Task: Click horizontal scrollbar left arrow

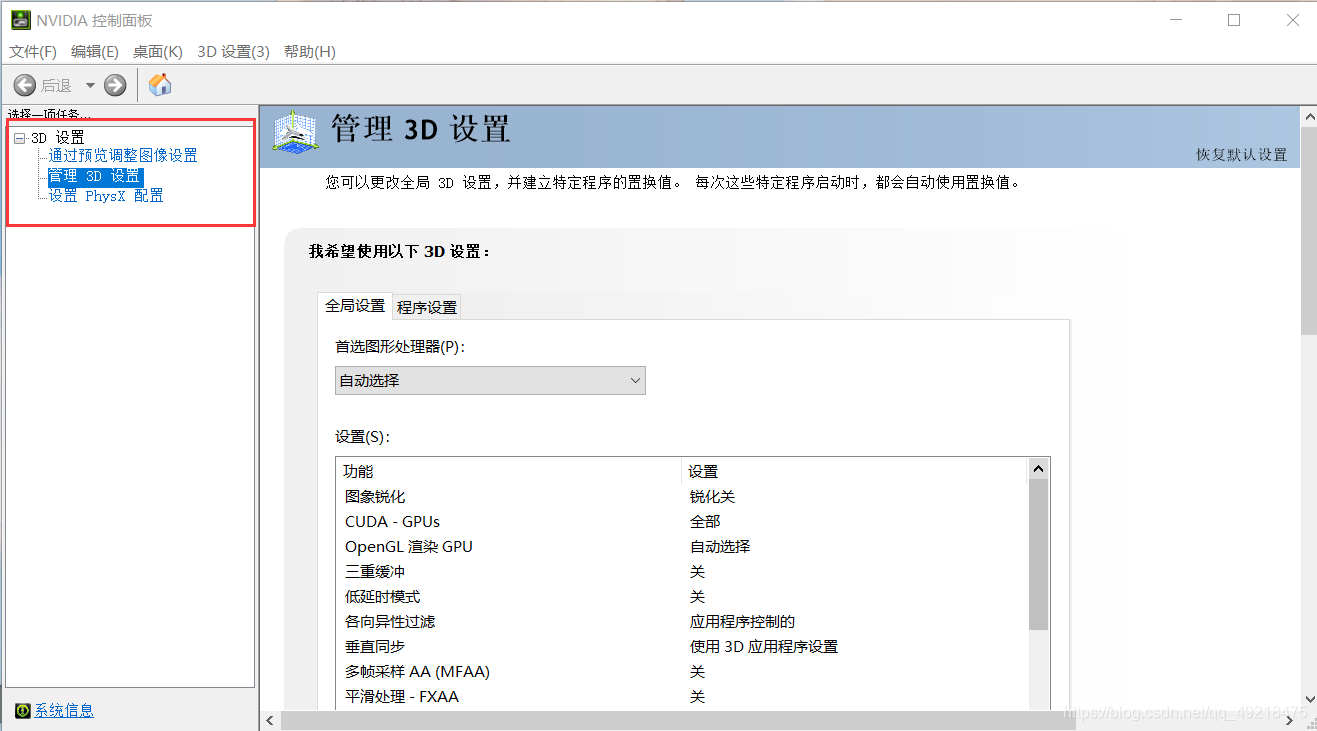Action: pos(270,721)
